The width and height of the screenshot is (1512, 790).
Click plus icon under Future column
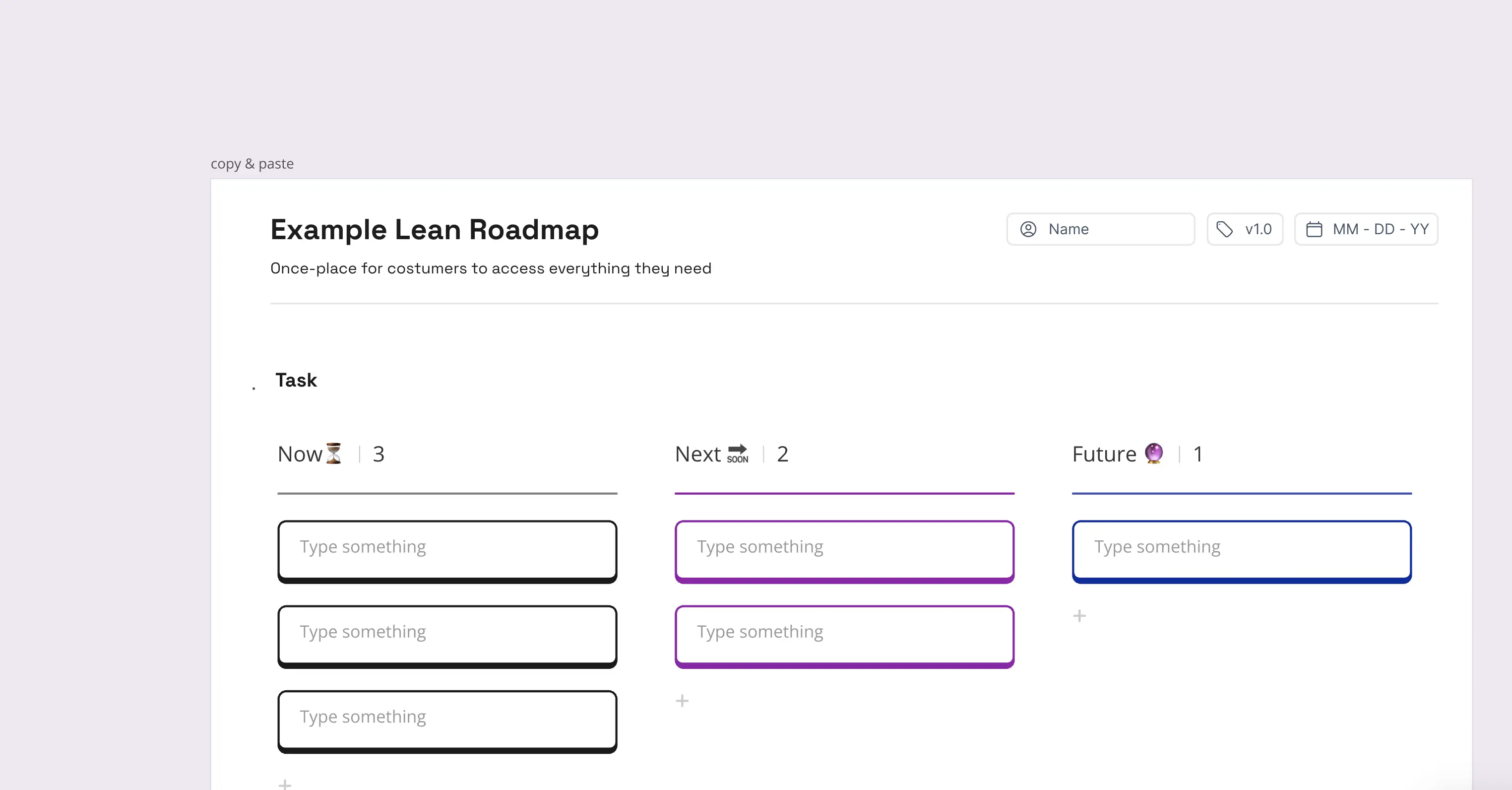[x=1079, y=615]
